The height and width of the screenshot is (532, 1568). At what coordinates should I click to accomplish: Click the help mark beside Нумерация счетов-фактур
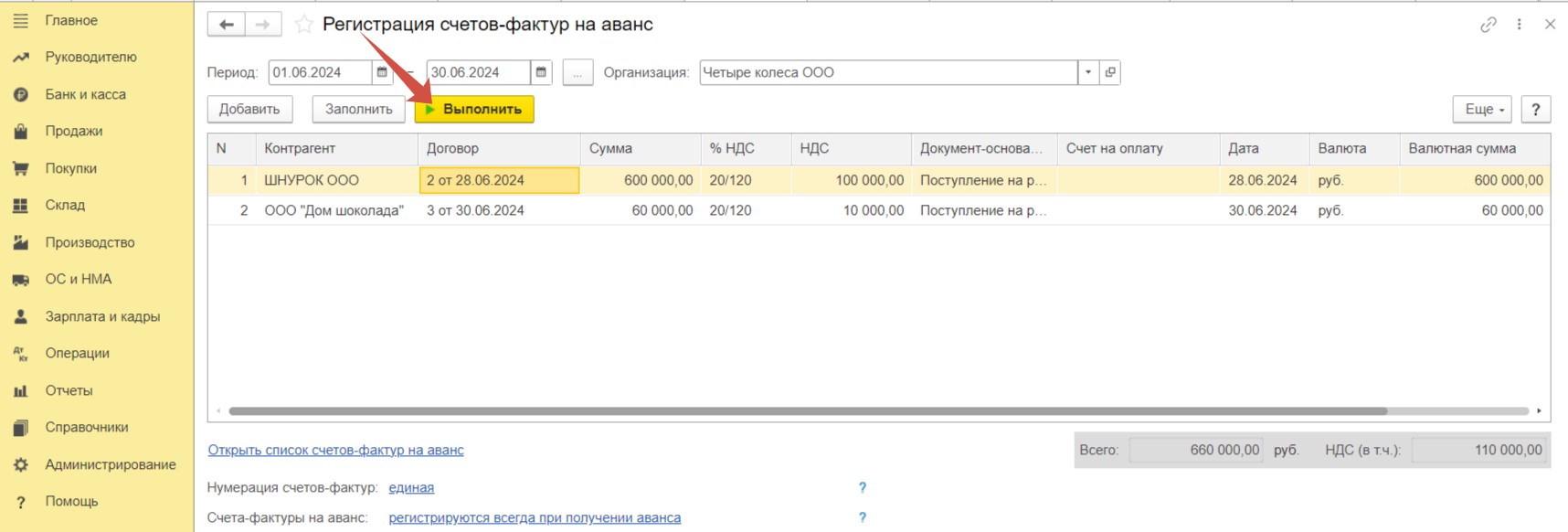tap(862, 487)
